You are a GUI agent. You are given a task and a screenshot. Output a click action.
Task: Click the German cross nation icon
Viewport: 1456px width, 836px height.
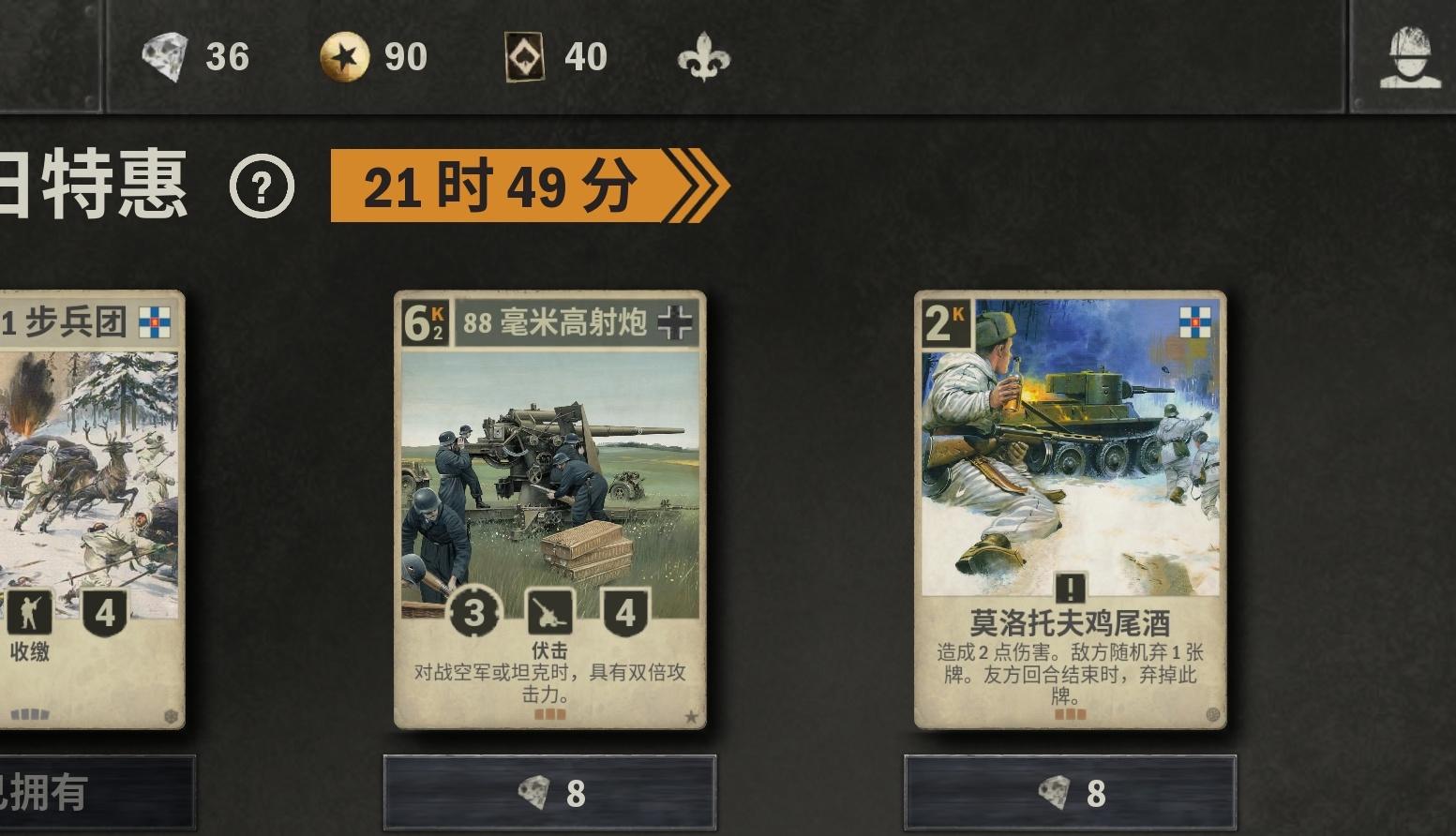(x=675, y=323)
